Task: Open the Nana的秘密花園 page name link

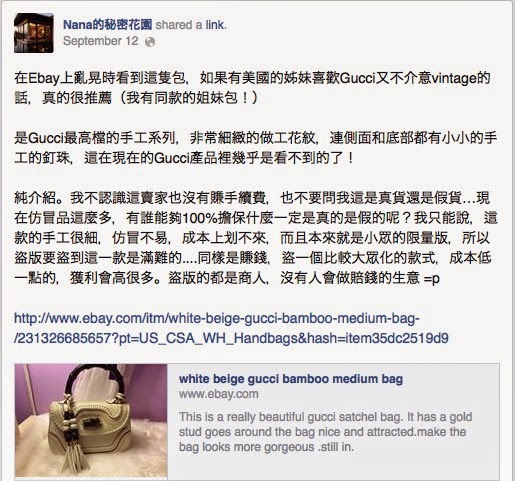Action: pyautogui.click(x=108, y=25)
